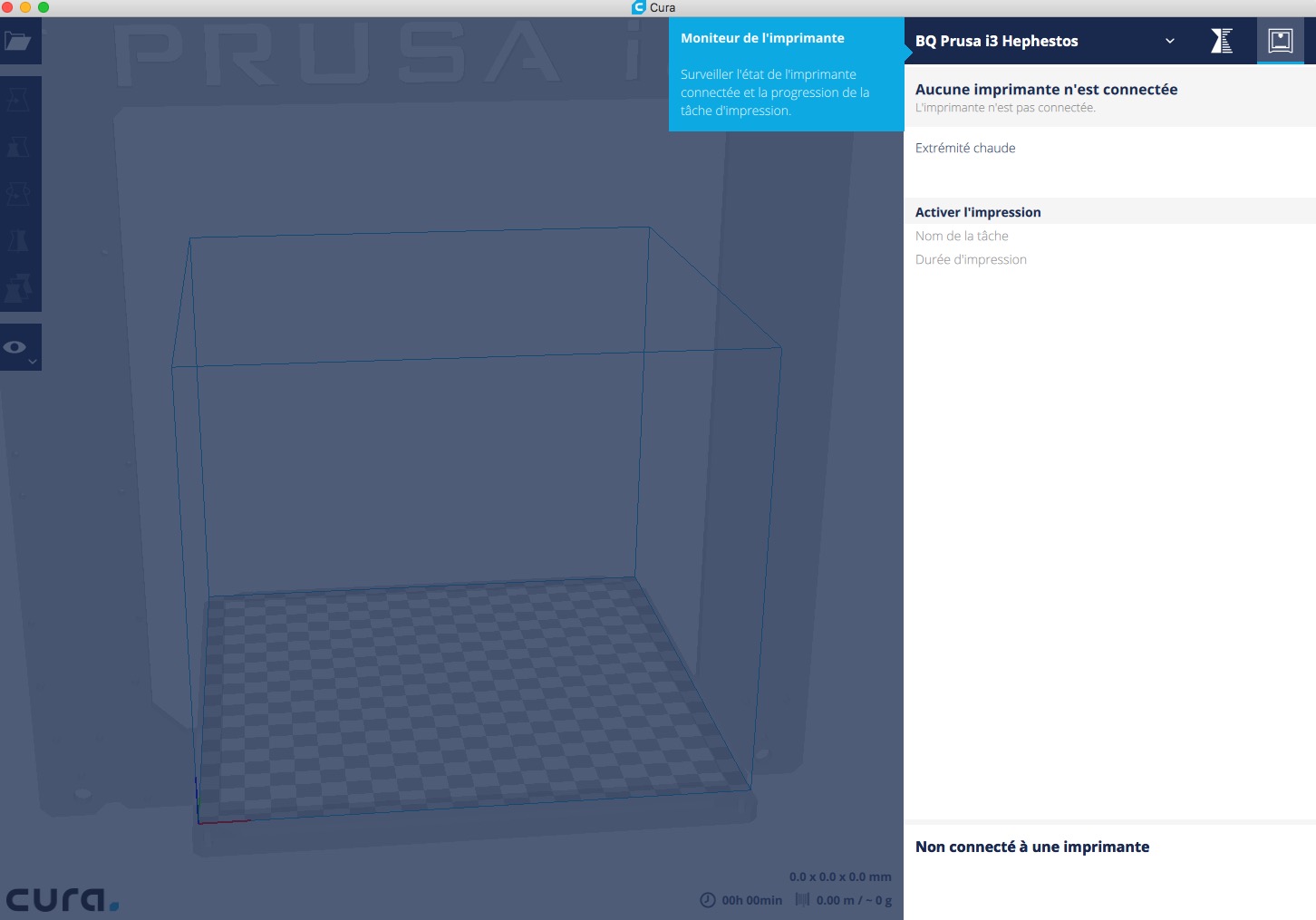
Task: Select the Mirror tool in left toolbar
Action: click(x=18, y=241)
